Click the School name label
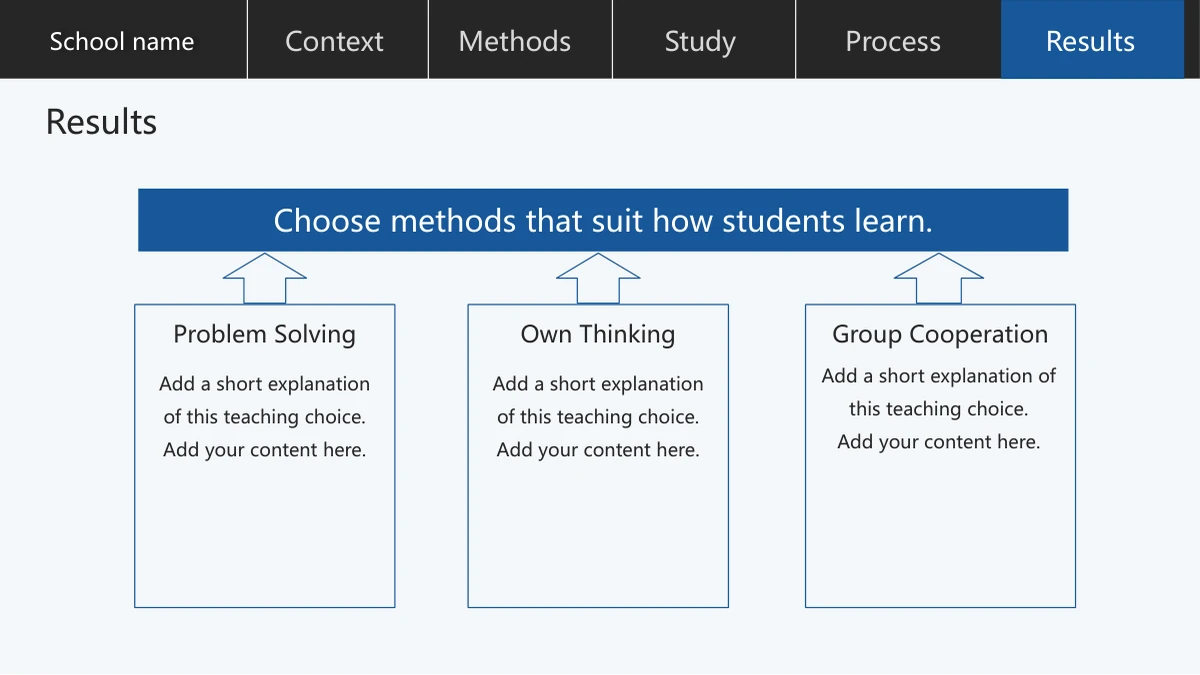Image resolution: width=1200 pixels, height=675 pixels. tap(122, 41)
